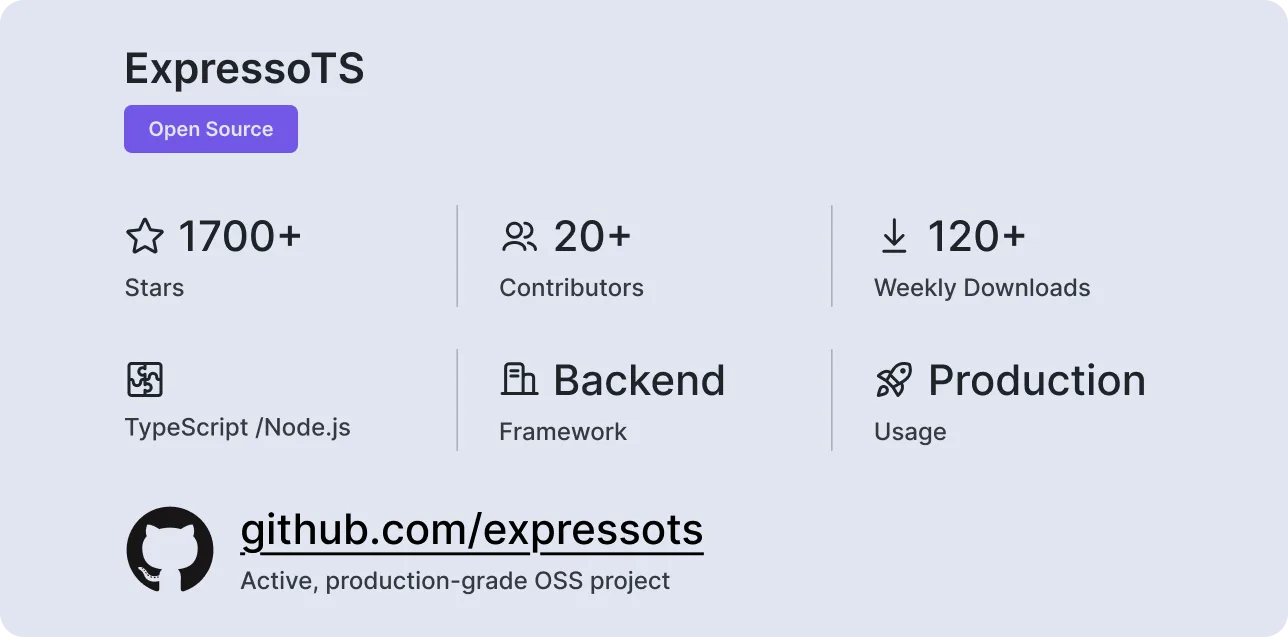Click the rocket icon next to Production
Image resolution: width=1288 pixels, height=637 pixels.
tap(893, 380)
